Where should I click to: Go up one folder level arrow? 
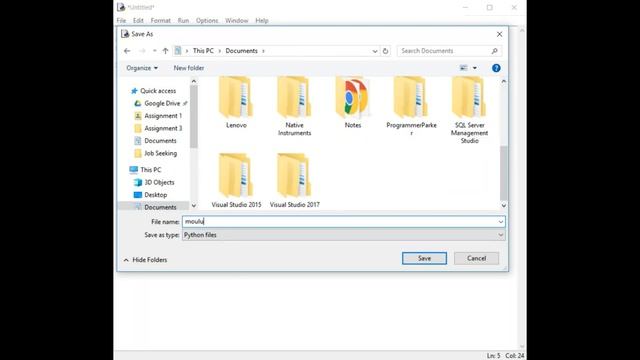[x=165, y=51]
